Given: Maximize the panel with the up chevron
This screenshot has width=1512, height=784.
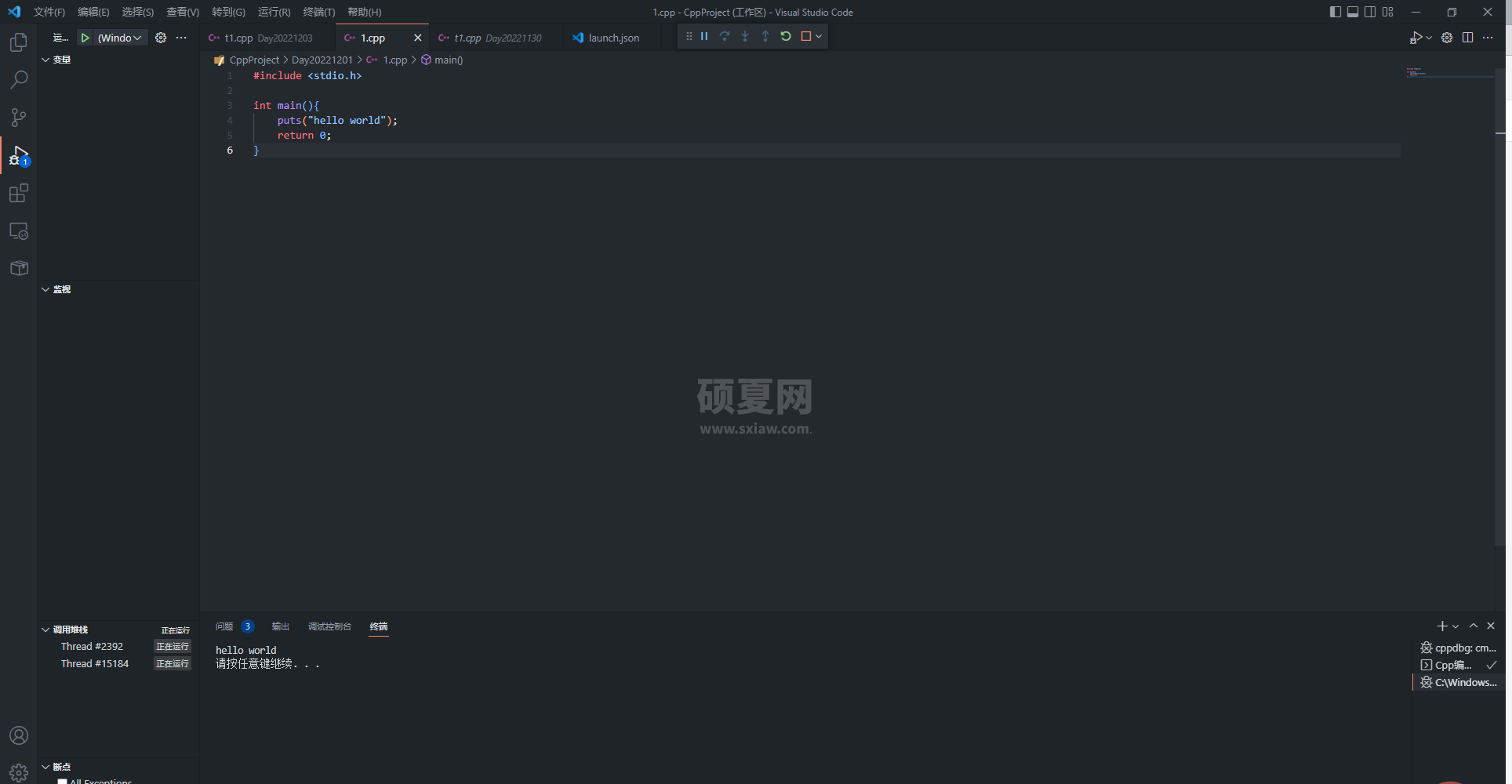Looking at the screenshot, I should point(1474,626).
